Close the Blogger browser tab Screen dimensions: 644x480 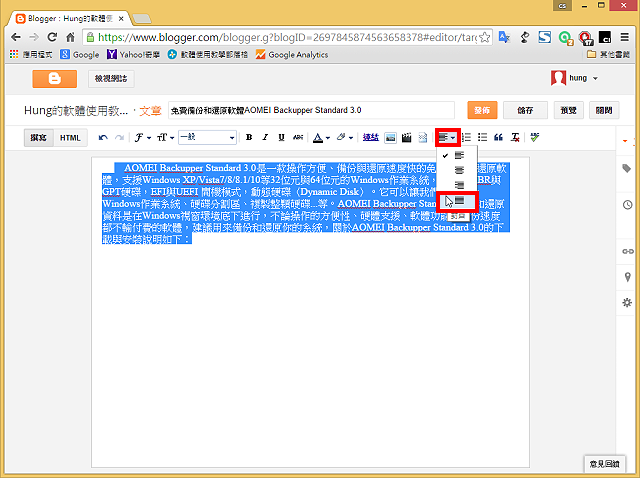[121, 19]
